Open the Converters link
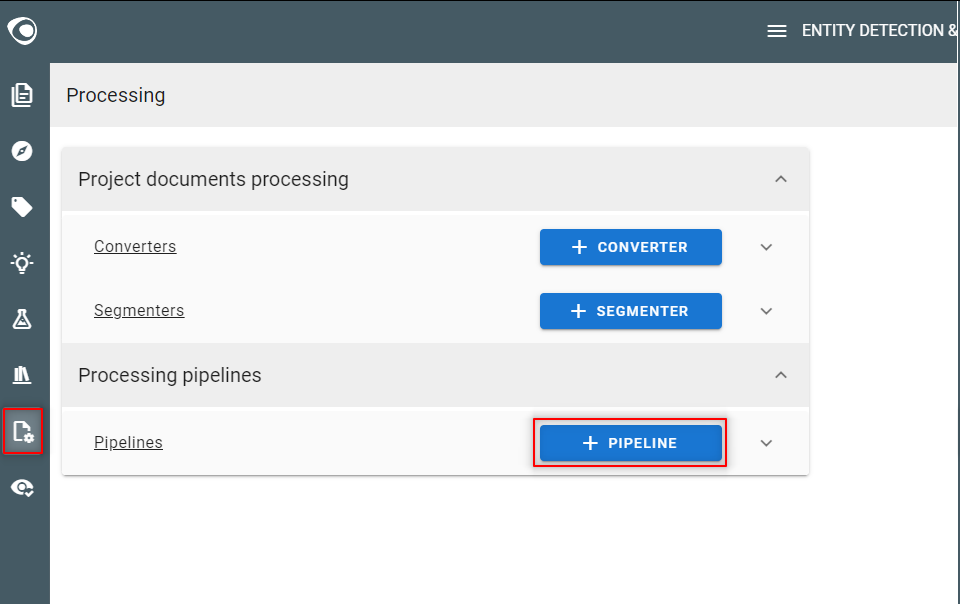960x604 pixels. [135, 247]
